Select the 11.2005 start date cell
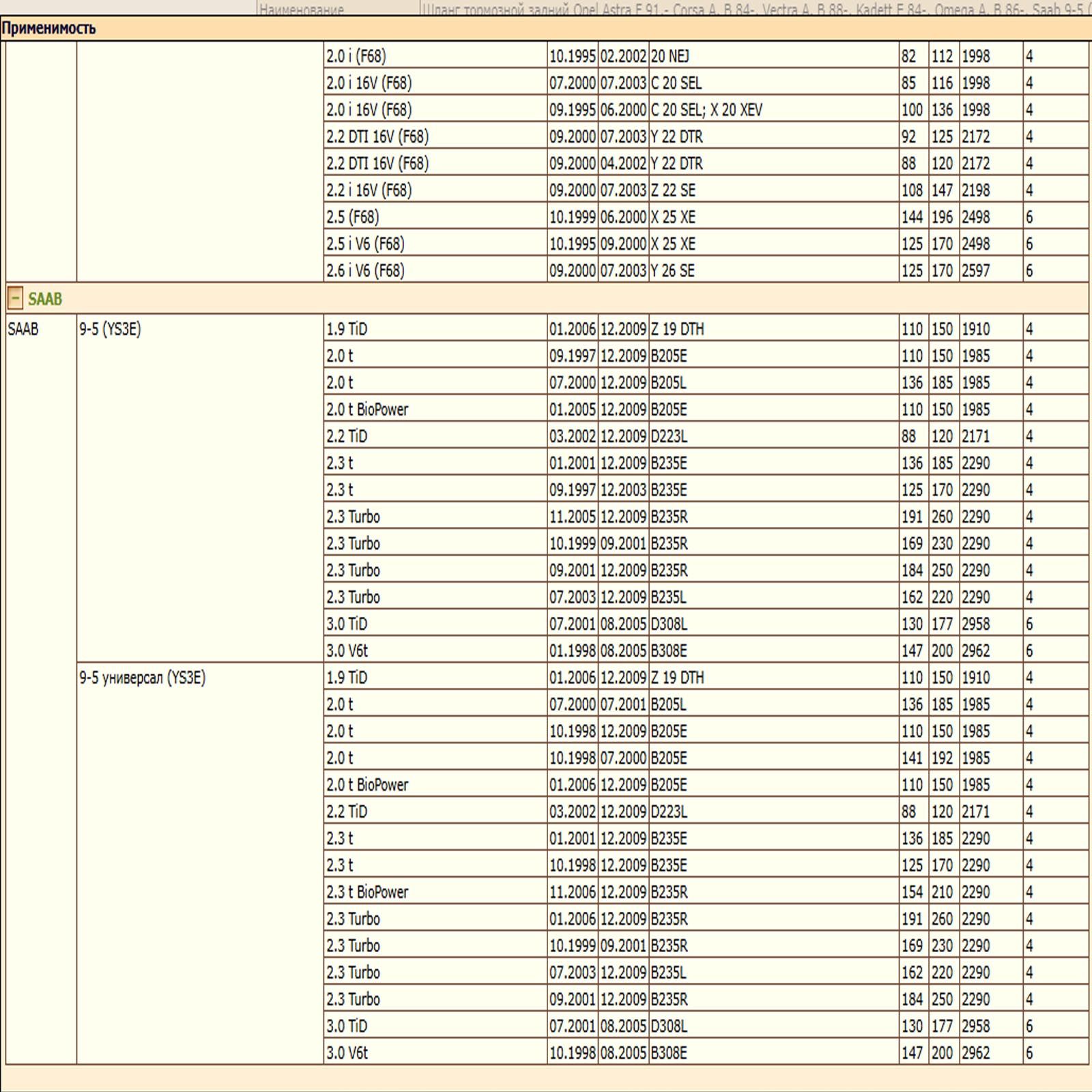The width and height of the screenshot is (1092, 1092). pos(573,517)
